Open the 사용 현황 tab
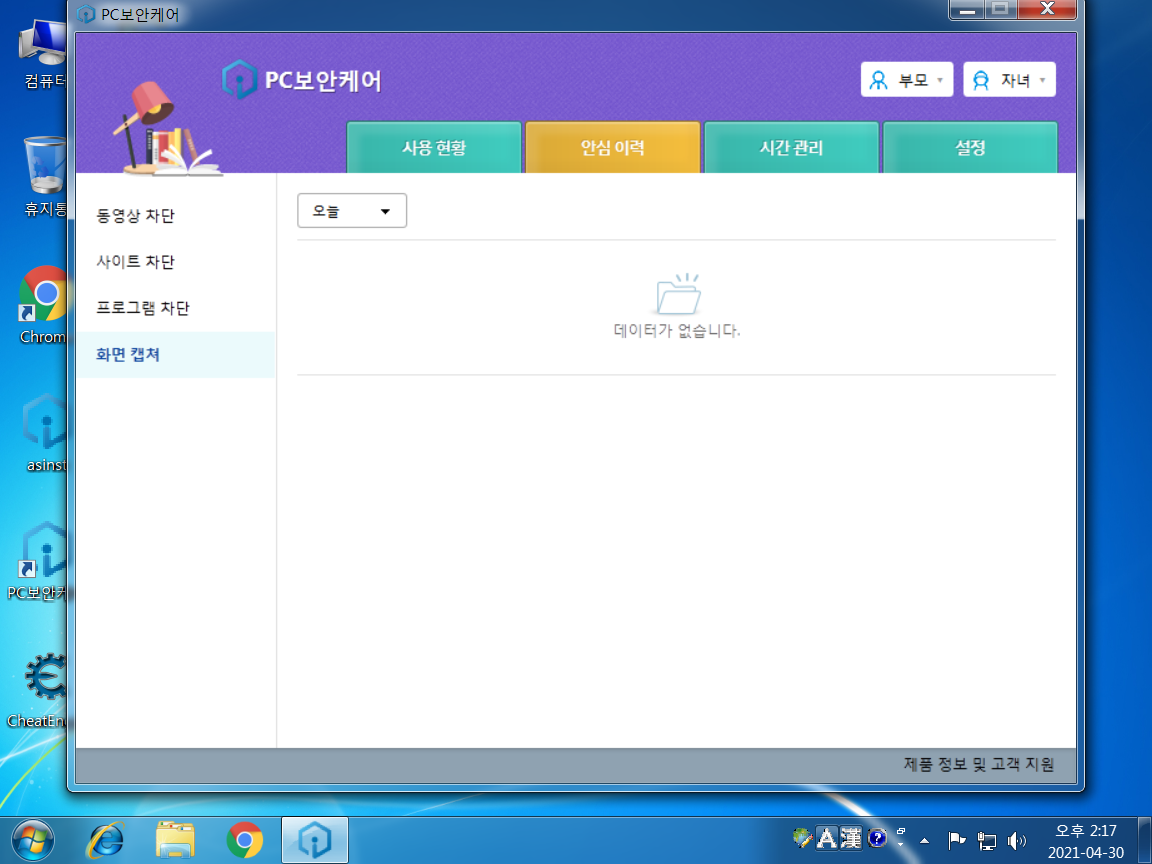The width and height of the screenshot is (1152, 864). (x=433, y=148)
